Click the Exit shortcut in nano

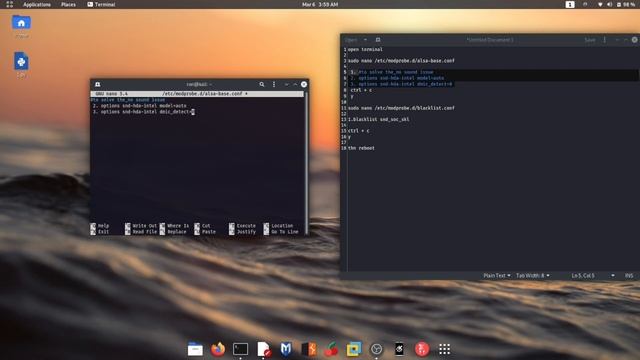[x=100, y=232]
